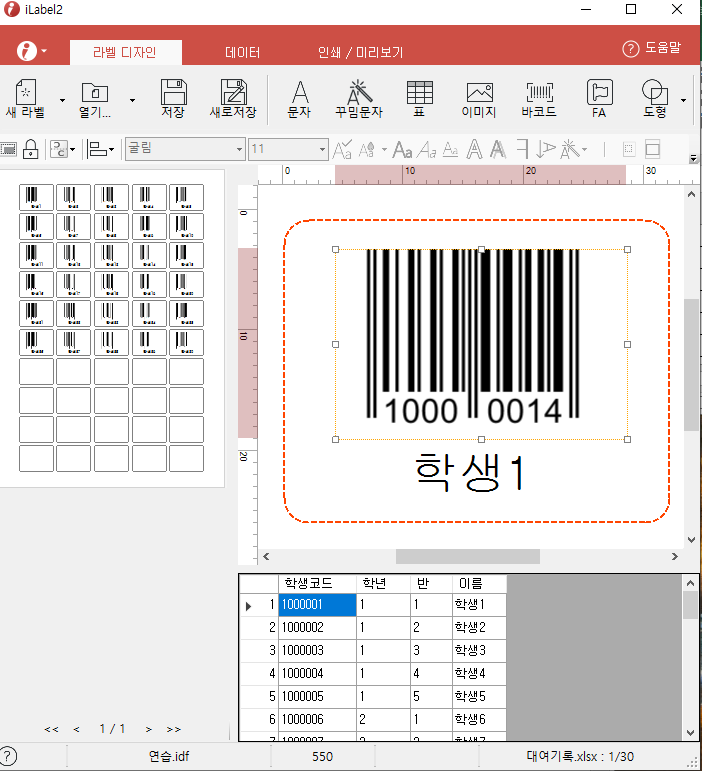Select cell 1000001 in data grid
This screenshot has height=771, width=702.
point(317,604)
